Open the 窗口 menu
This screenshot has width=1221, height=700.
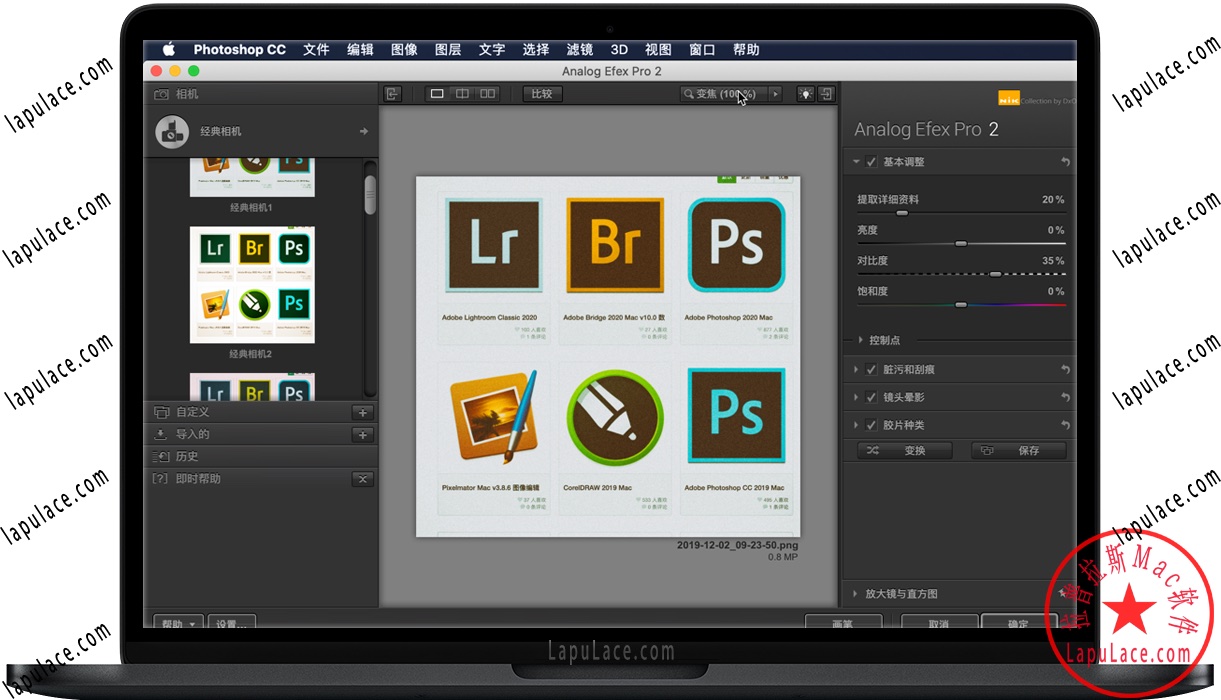click(x=702, y=49)
